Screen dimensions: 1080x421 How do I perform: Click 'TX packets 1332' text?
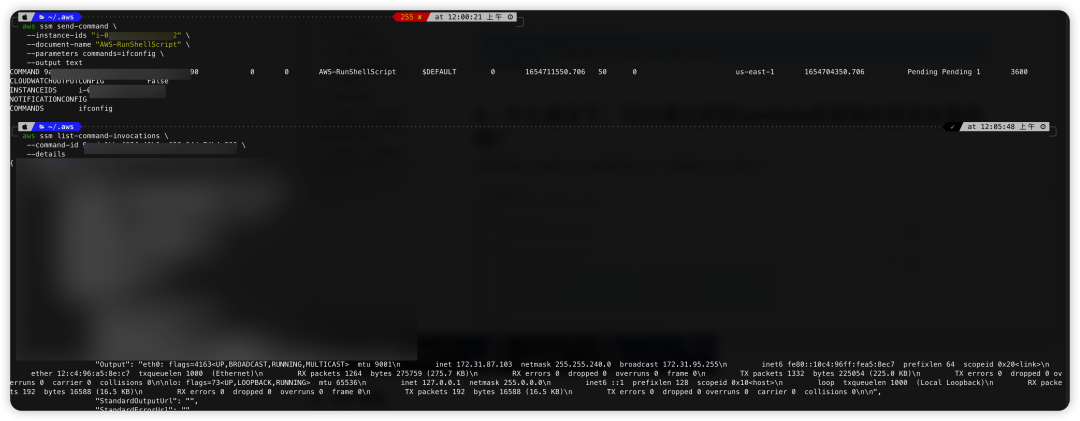coord(772,373)
